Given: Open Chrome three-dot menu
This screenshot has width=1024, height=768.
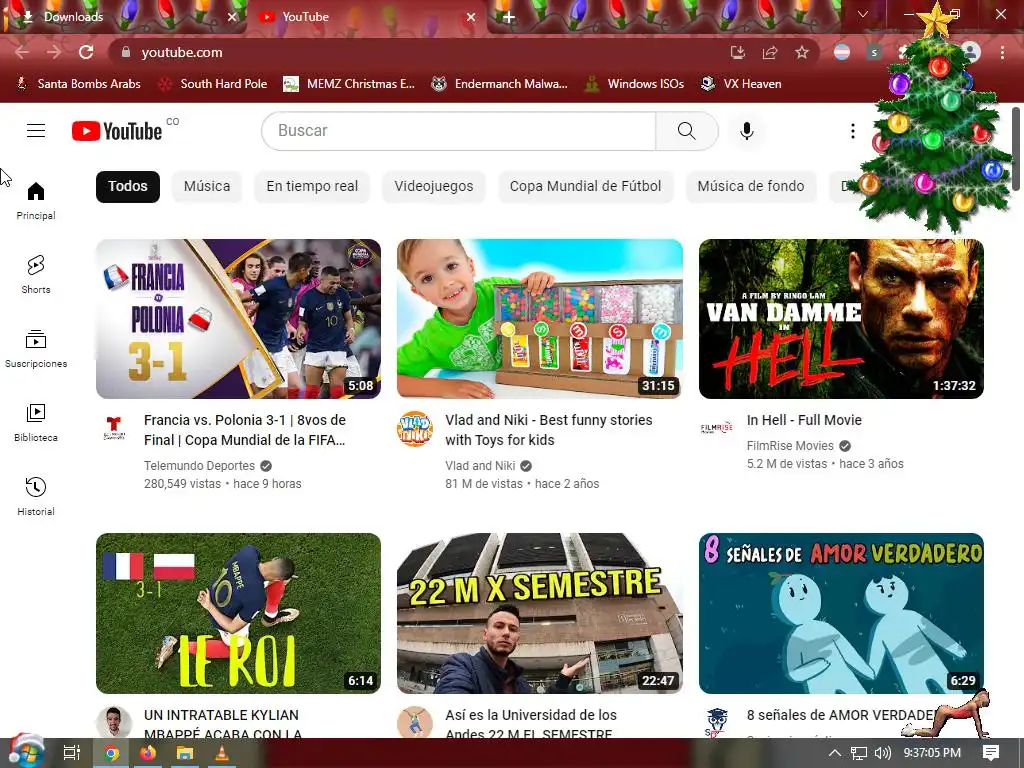Looking at the screenshot, I should [1002, 52].
